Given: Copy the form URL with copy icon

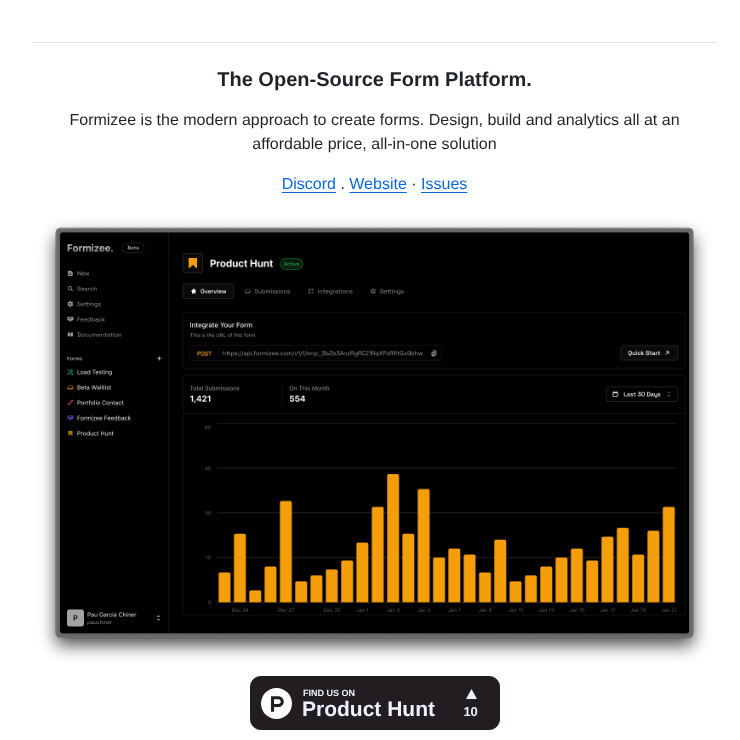Looking at the screenshot, I should point(434,353).
